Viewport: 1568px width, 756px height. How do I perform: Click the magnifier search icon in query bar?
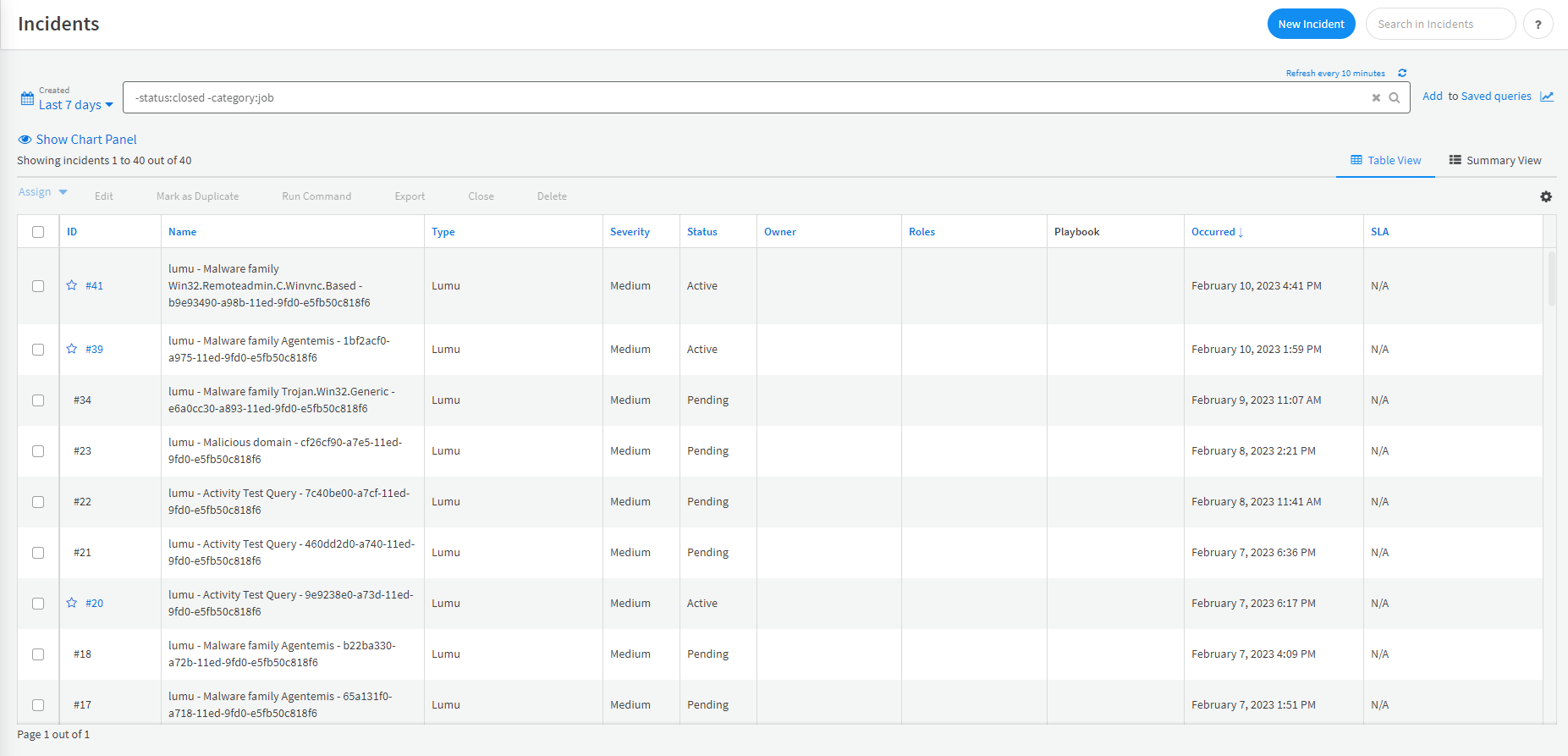point(1395,98)
